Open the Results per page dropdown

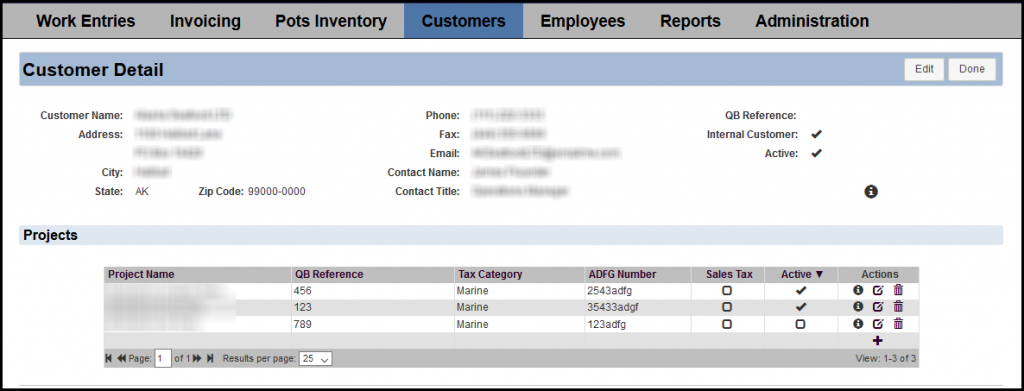coord(315,358)
